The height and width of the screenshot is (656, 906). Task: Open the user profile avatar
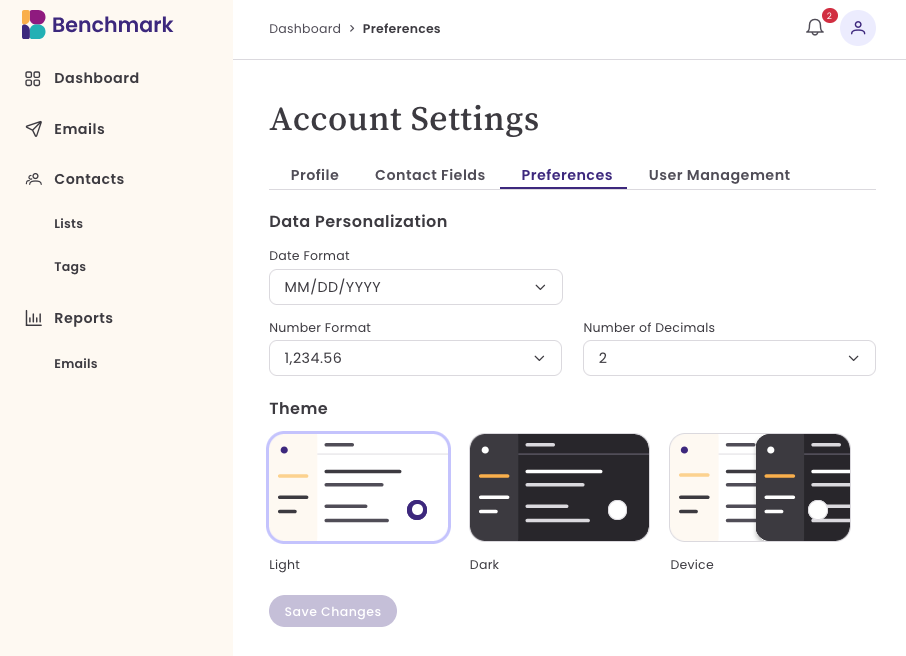coord(857,28)
